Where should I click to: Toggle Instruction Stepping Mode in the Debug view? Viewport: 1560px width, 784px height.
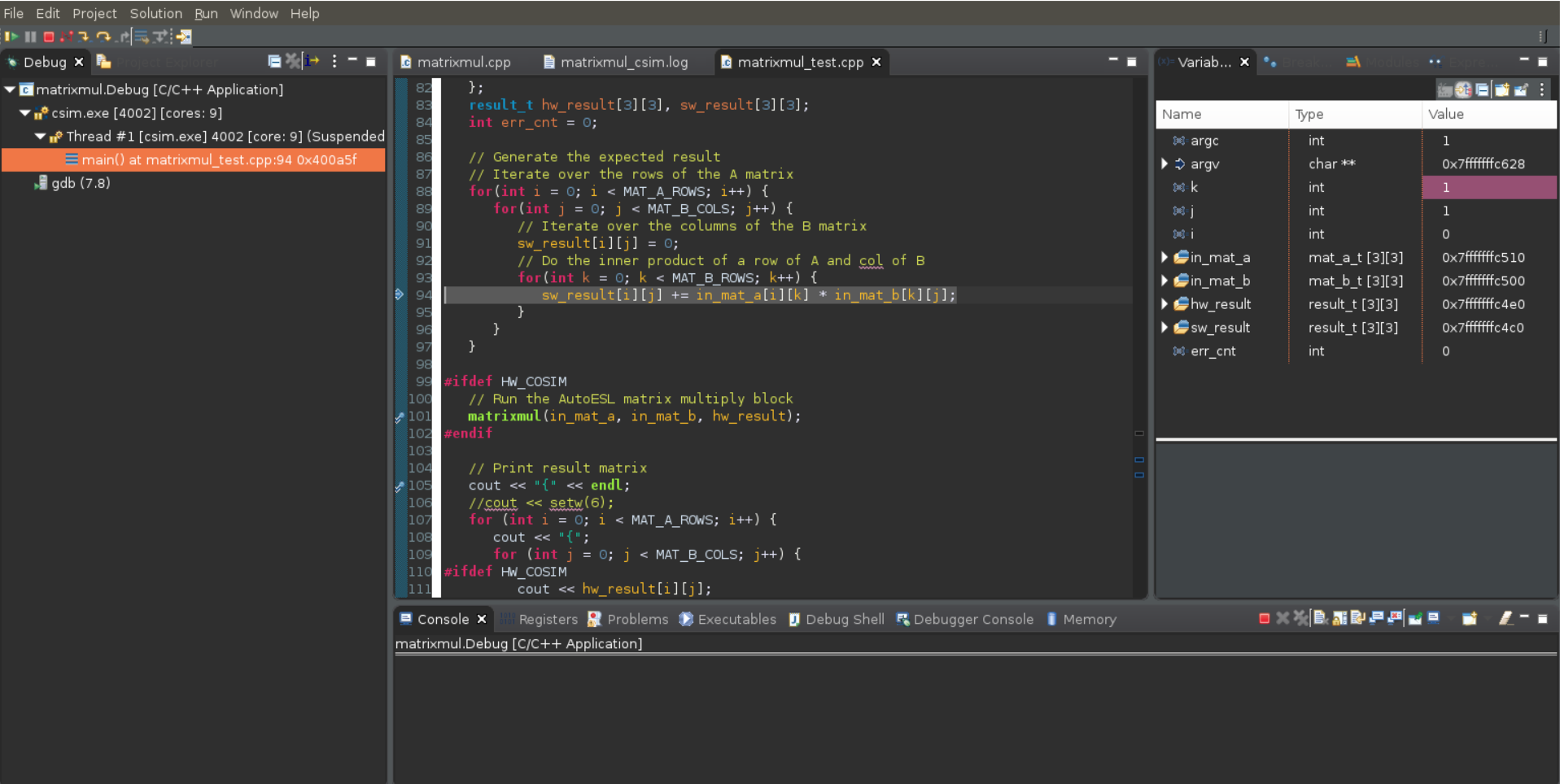312,62
